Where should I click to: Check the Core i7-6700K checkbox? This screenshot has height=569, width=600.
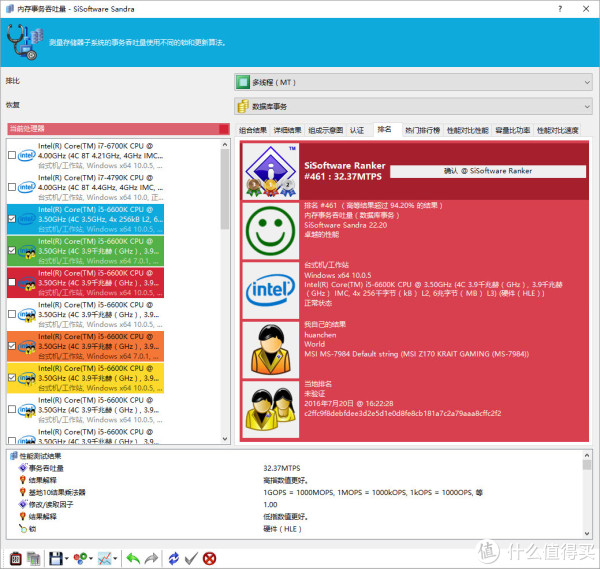coord(12,155)
